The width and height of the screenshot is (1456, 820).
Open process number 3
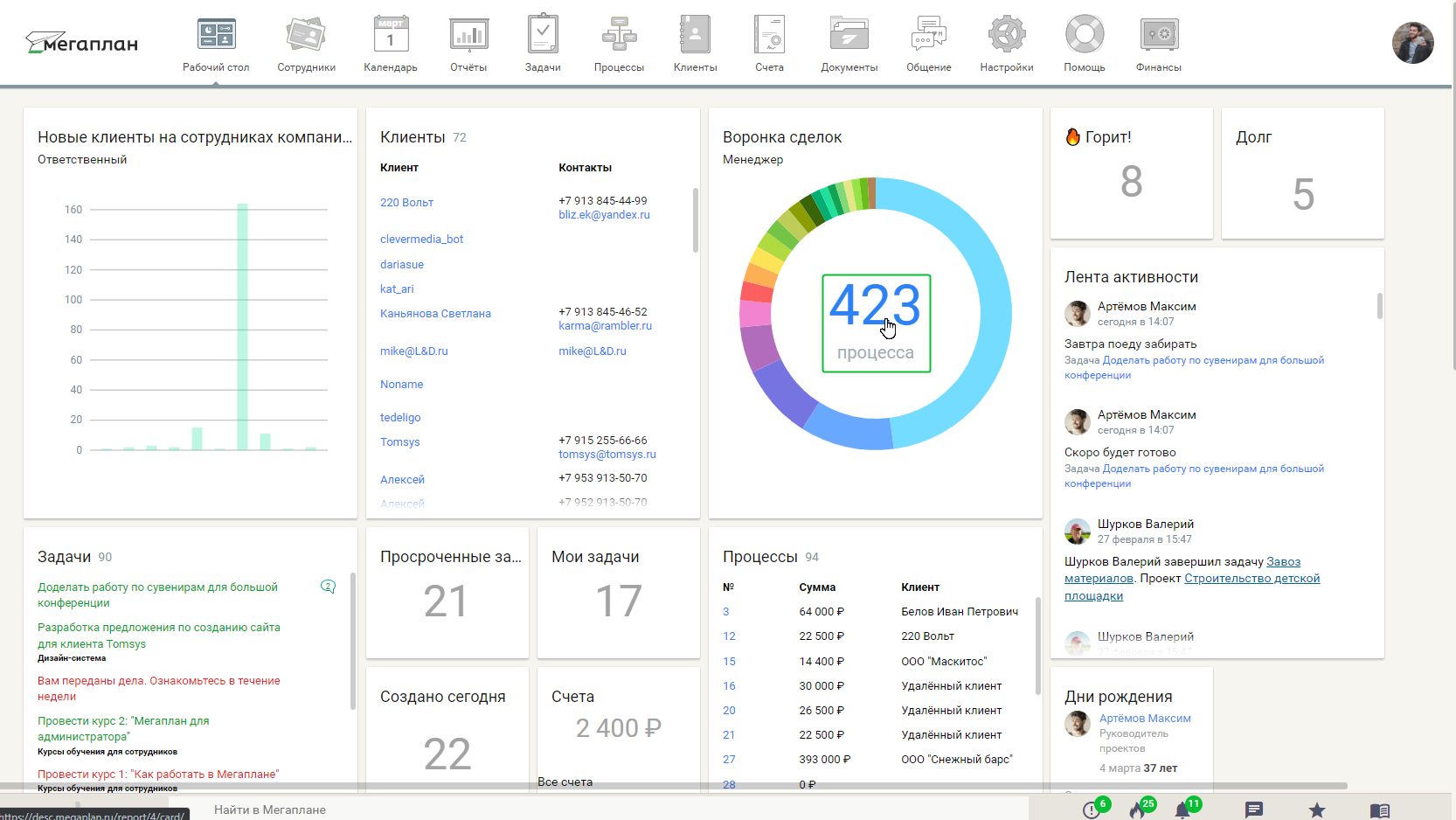725,612
